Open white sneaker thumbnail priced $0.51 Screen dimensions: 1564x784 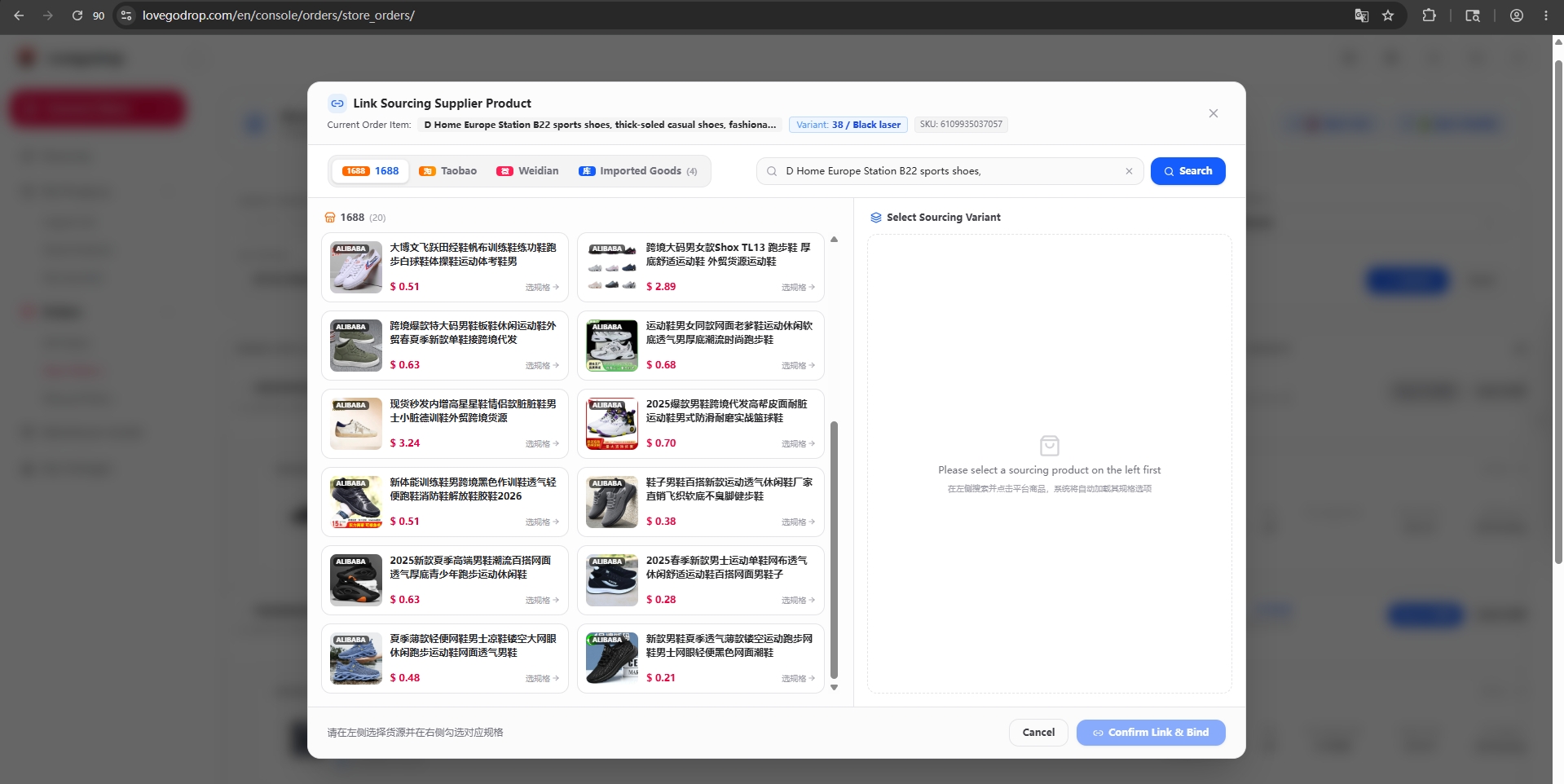click(x=356, y=267)
